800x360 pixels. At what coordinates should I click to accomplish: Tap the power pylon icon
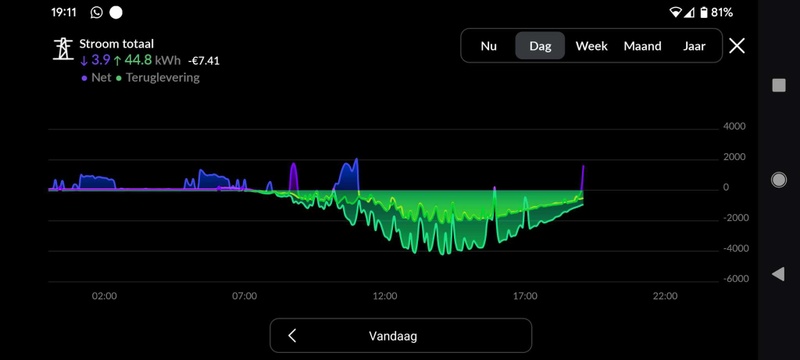click(x=63, y=49)
